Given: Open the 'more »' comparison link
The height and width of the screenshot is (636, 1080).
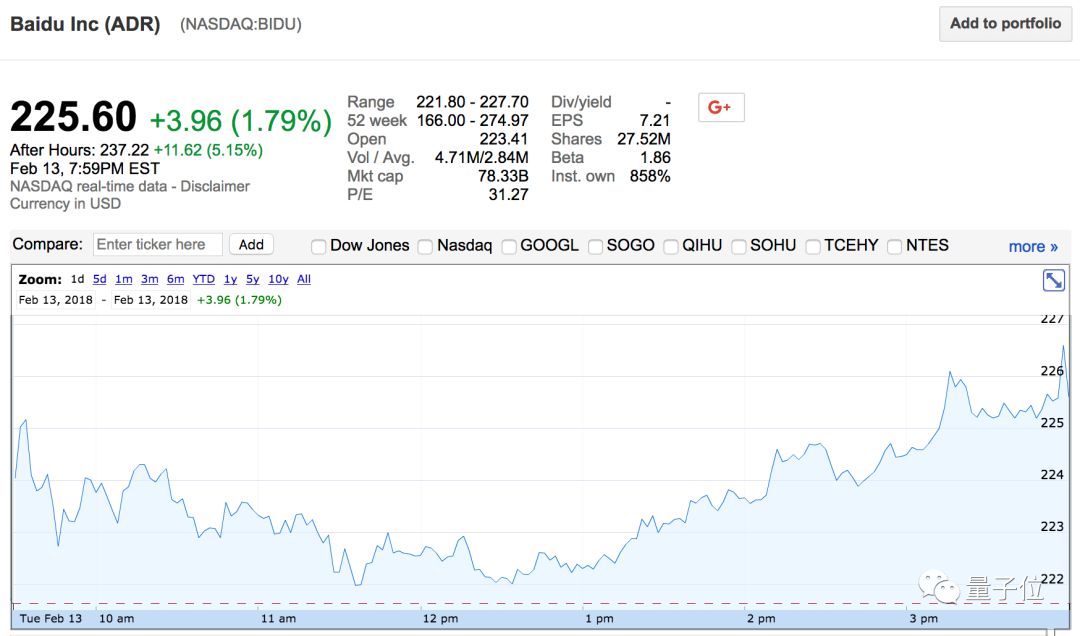Looking at the screenshot, I should pos(1033,247).
